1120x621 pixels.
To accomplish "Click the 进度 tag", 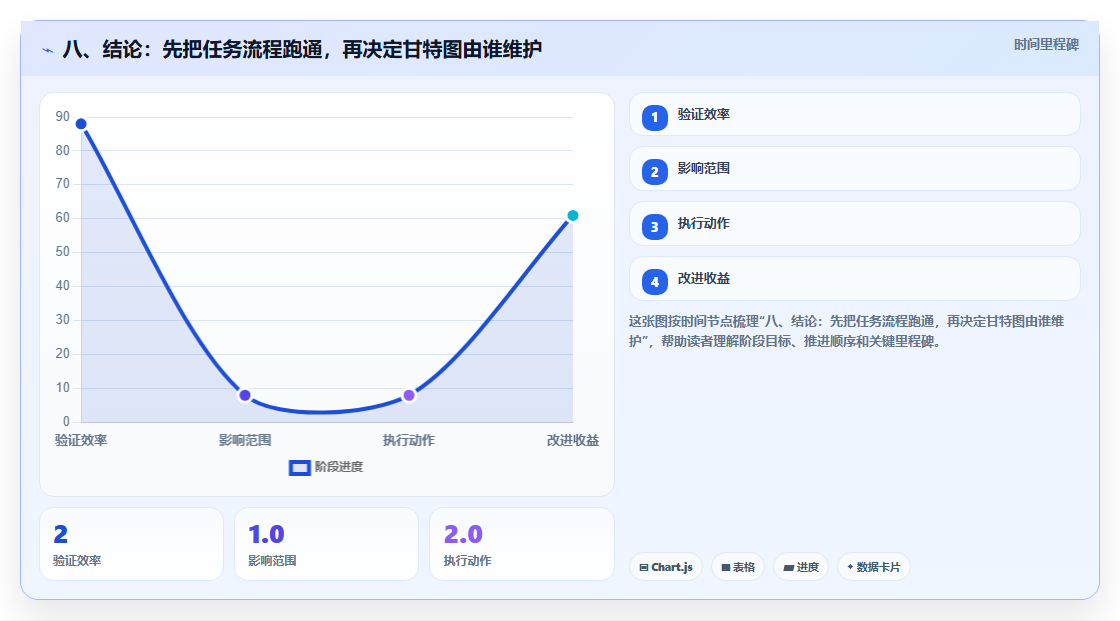I will point(801,567).
